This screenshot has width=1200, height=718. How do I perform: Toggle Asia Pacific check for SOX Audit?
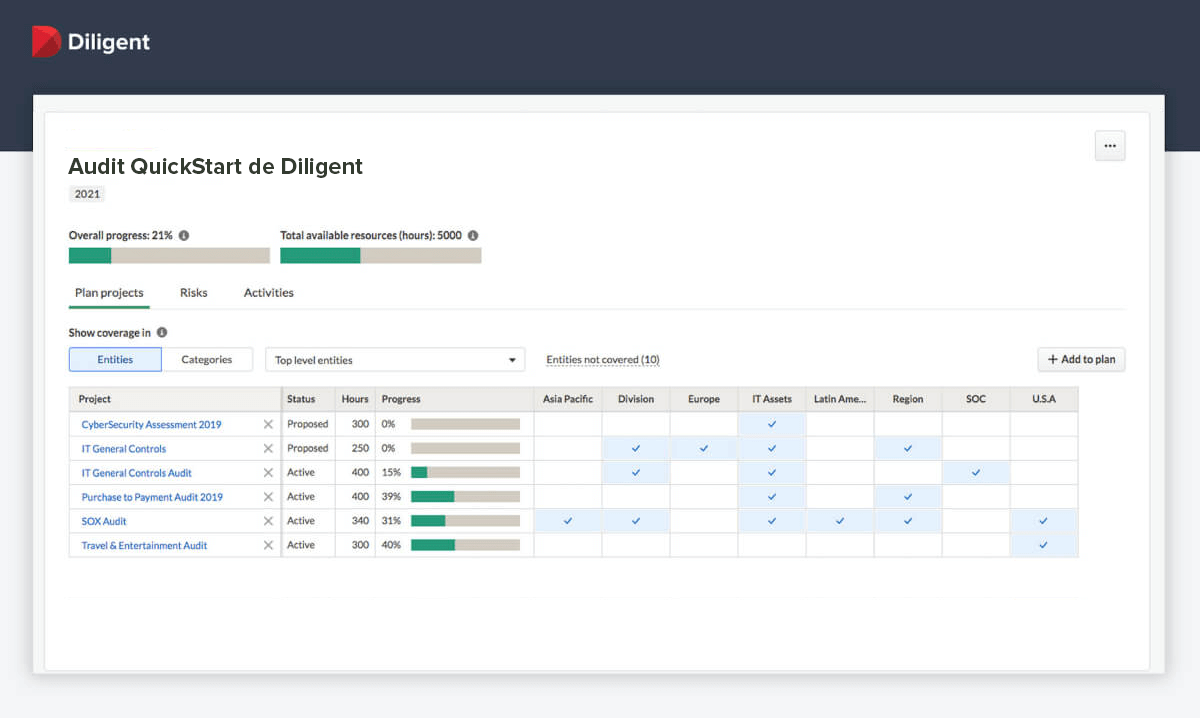pos(568,520)
